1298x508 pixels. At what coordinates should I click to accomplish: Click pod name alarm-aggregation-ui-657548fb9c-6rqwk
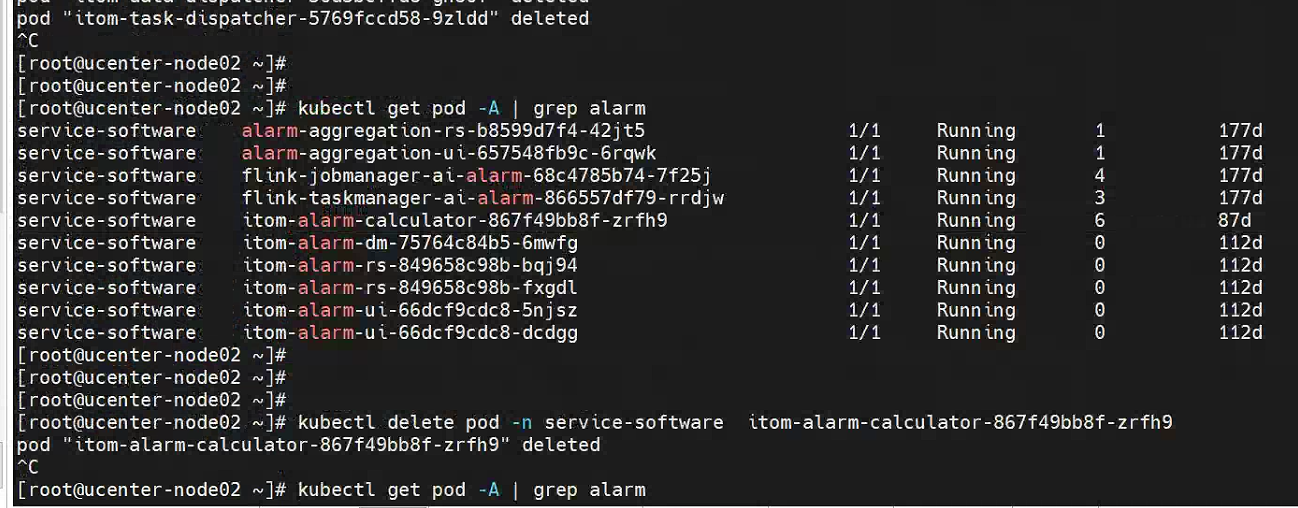pyautogui.click(x=449, y=153)
